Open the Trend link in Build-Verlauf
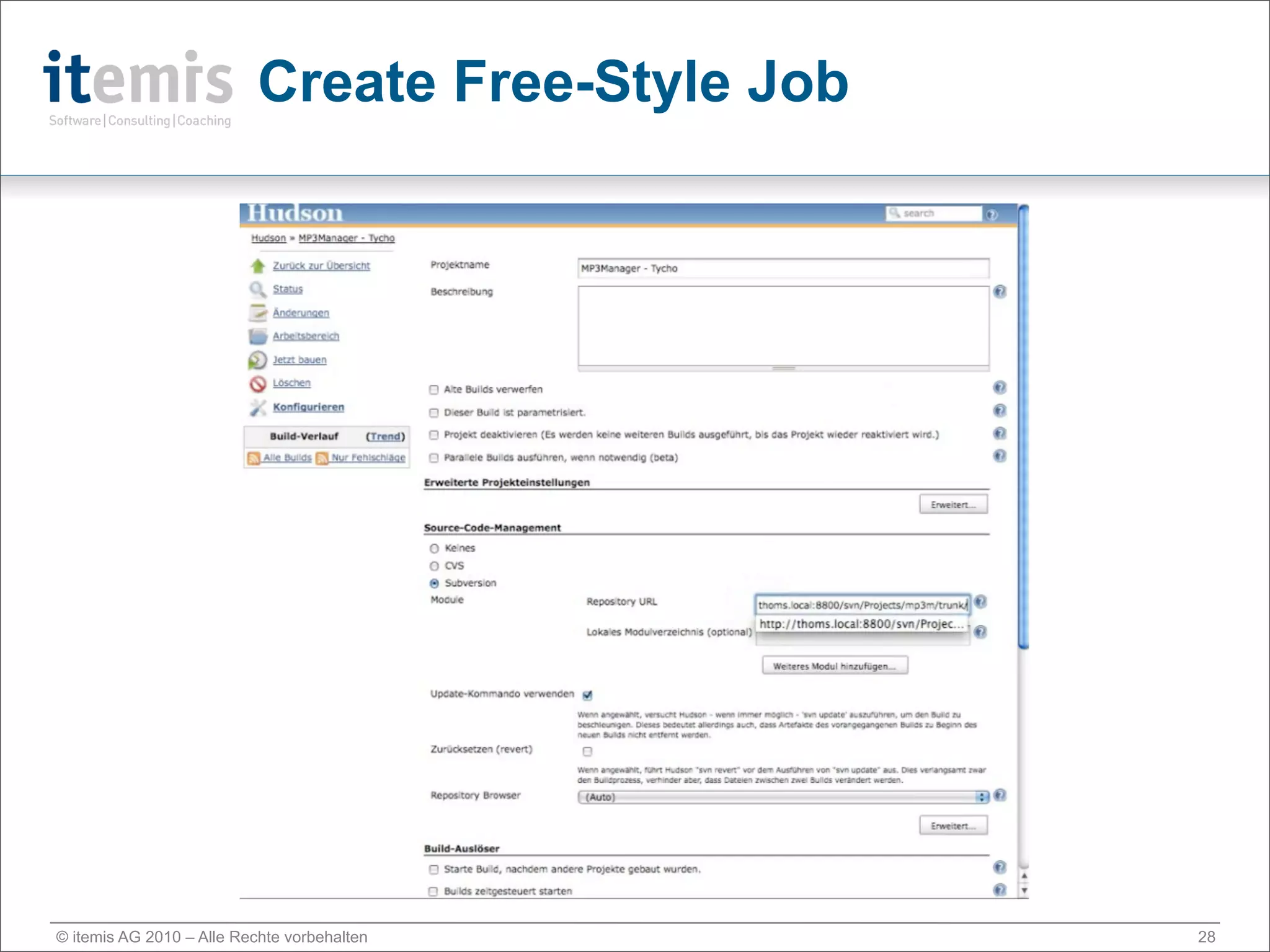Viewport: 1270px width, 952px height. [385, 437]
